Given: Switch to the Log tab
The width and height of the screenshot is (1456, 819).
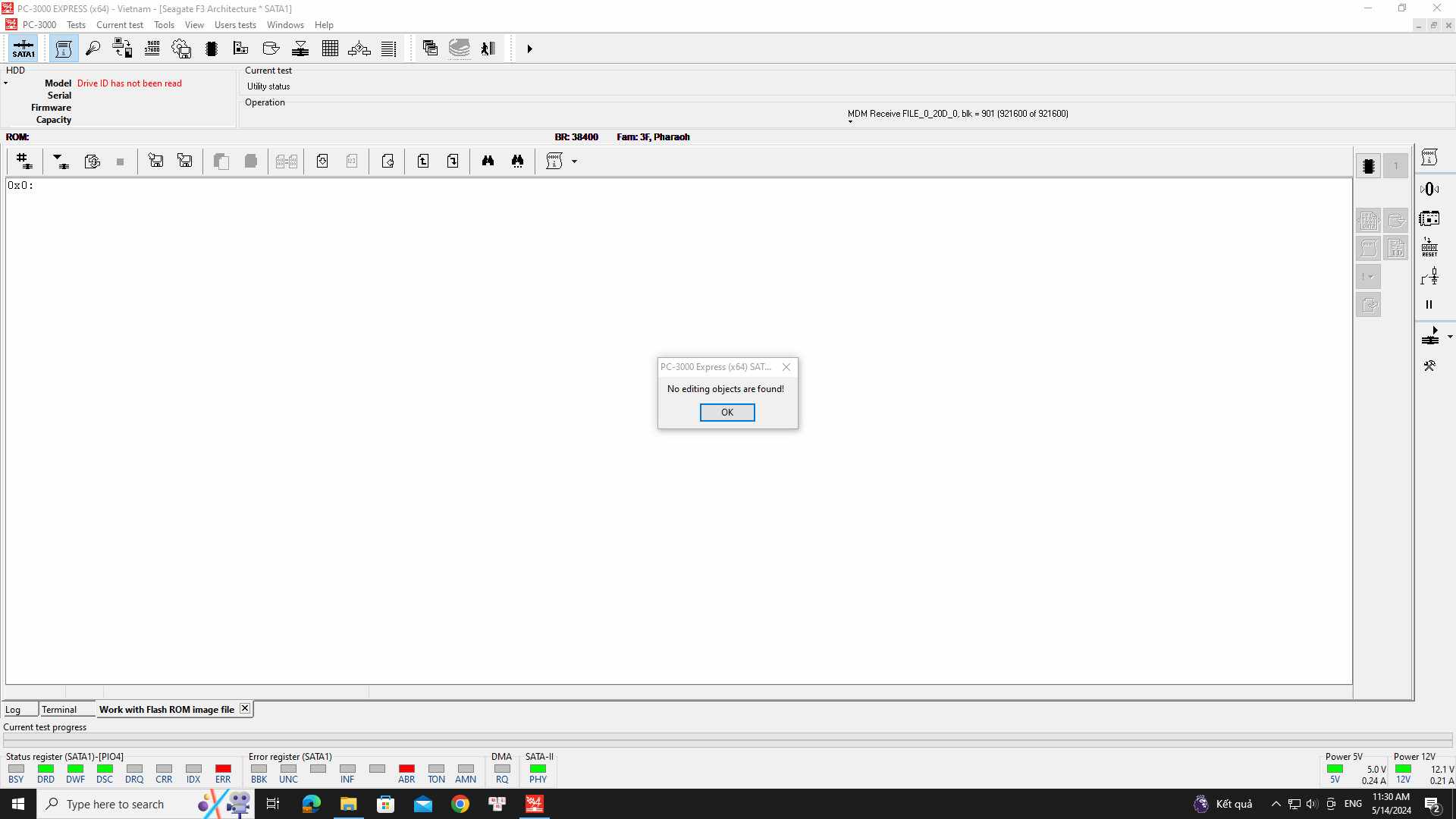Looking at the screenshot, I should (20, 710).
